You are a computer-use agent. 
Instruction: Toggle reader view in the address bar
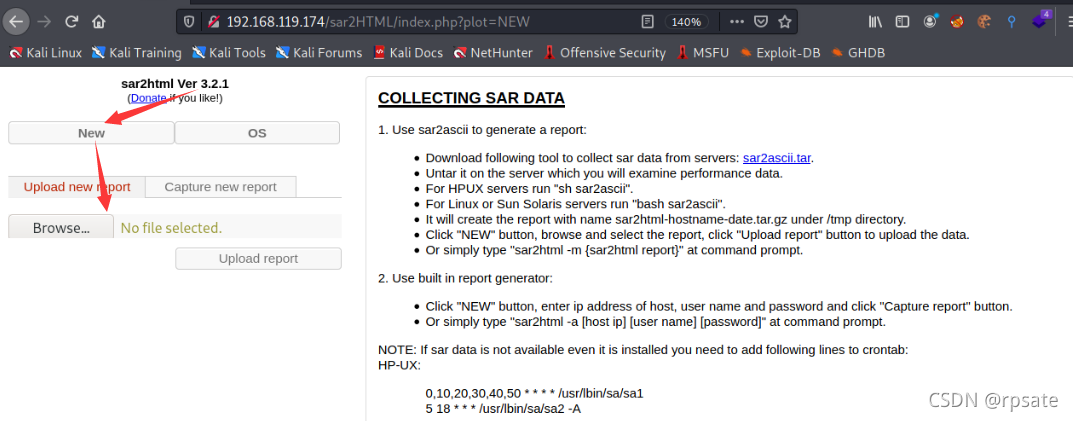(647, 22)
